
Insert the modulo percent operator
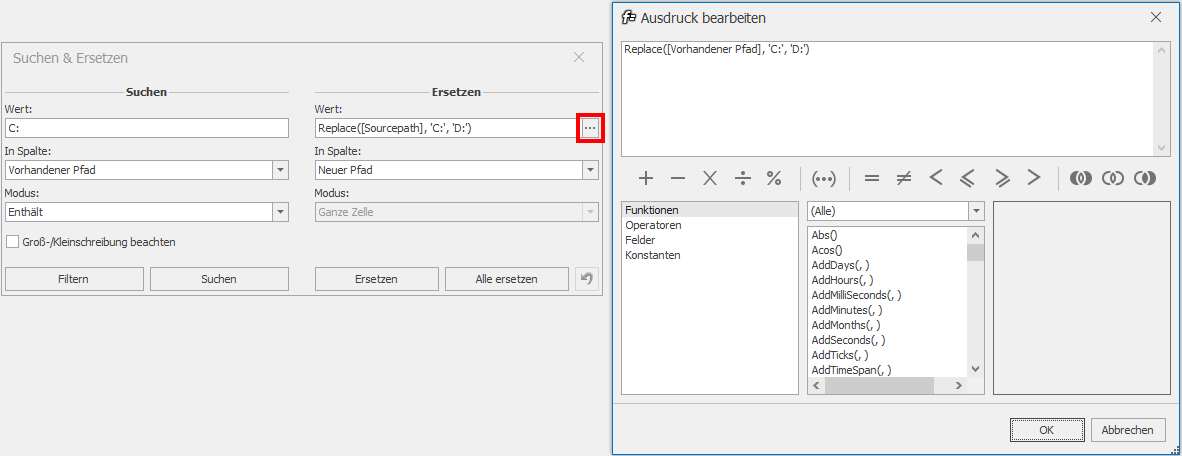[774, 178]
